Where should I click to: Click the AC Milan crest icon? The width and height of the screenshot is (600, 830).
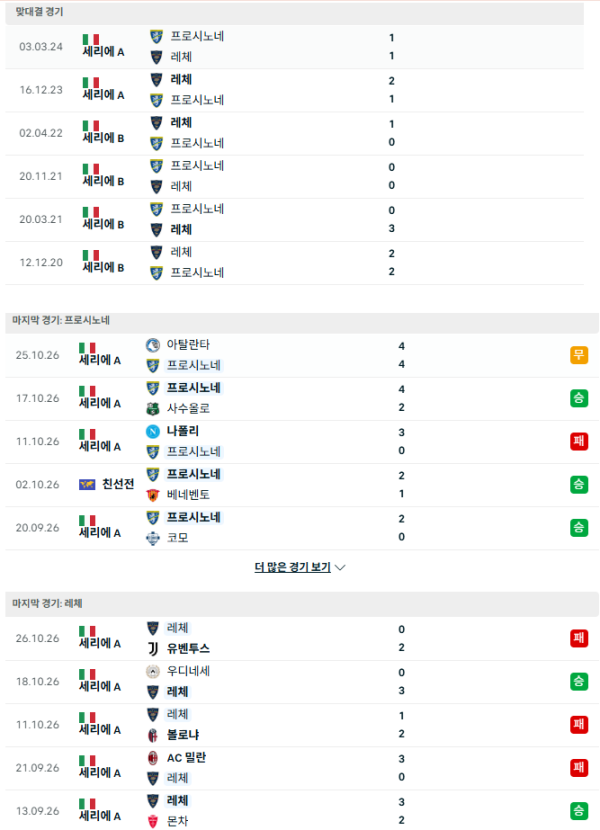pos(153,757)
